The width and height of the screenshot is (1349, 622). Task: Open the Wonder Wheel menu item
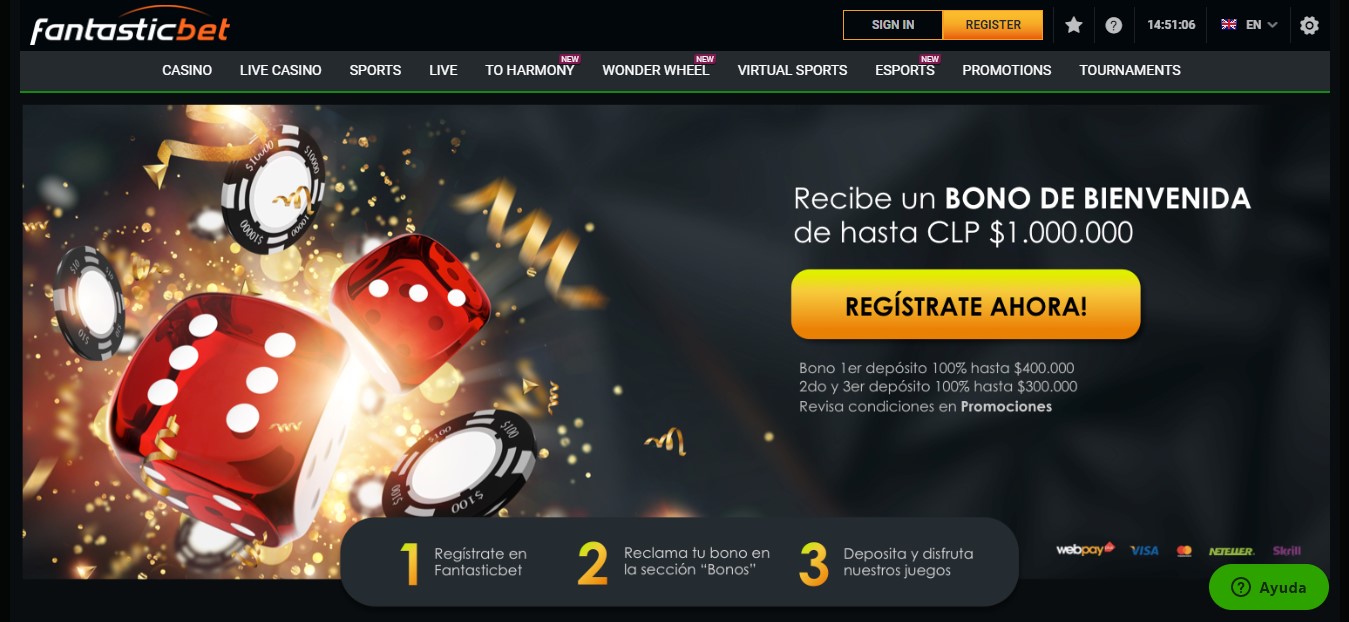click(656, 70)
